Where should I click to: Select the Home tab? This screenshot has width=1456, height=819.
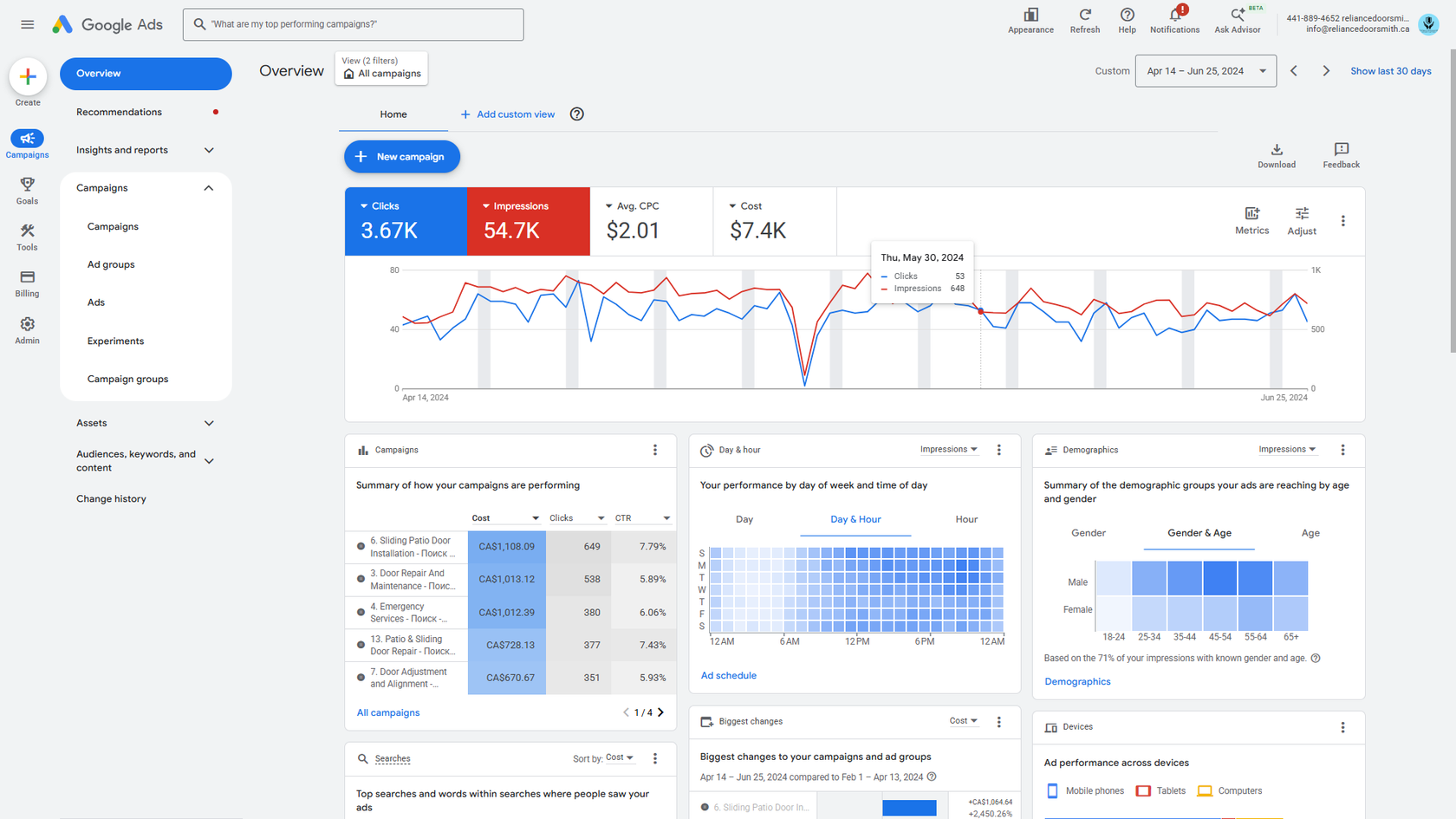point(393,114)
